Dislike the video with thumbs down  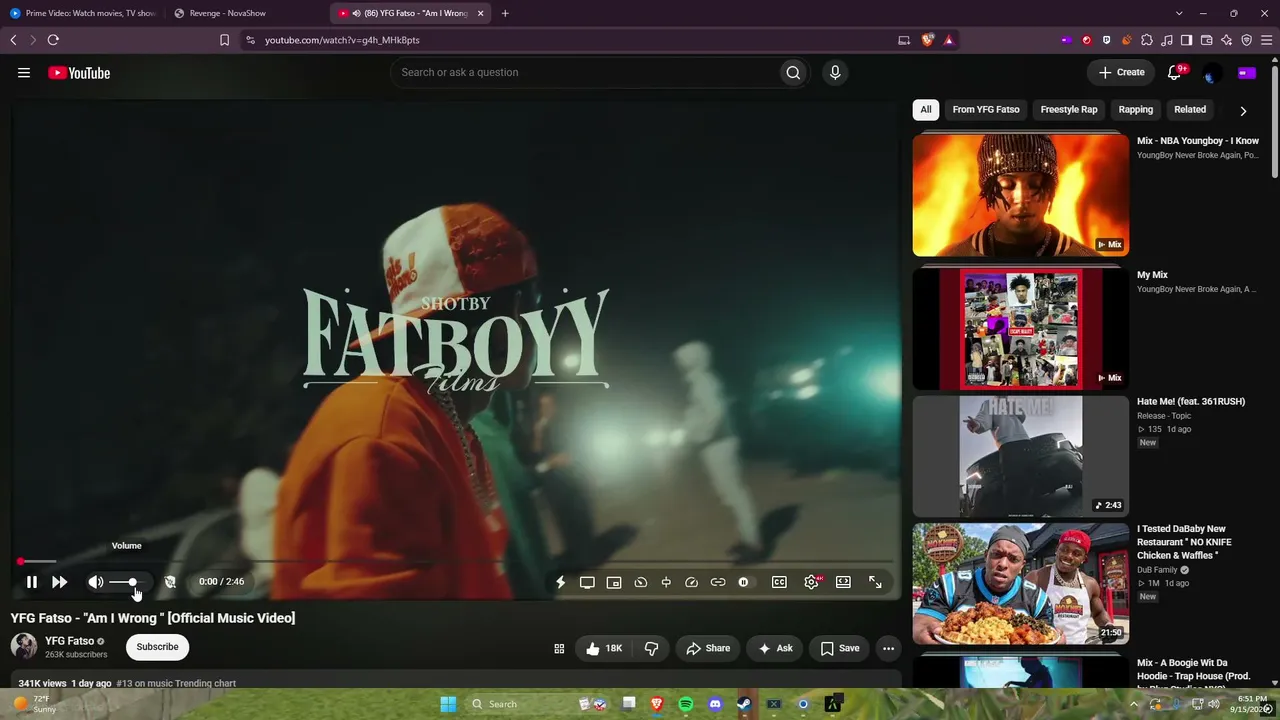(x=651, y=648)
